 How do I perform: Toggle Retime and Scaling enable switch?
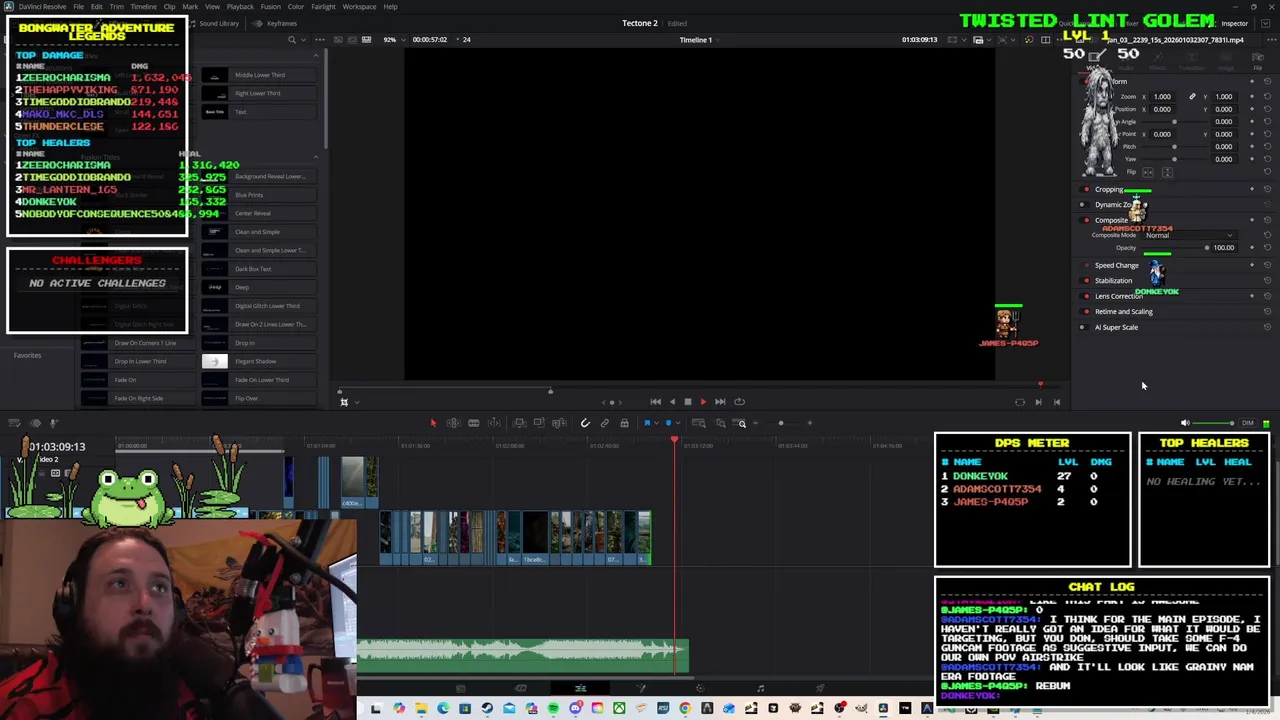(1085, 311)
